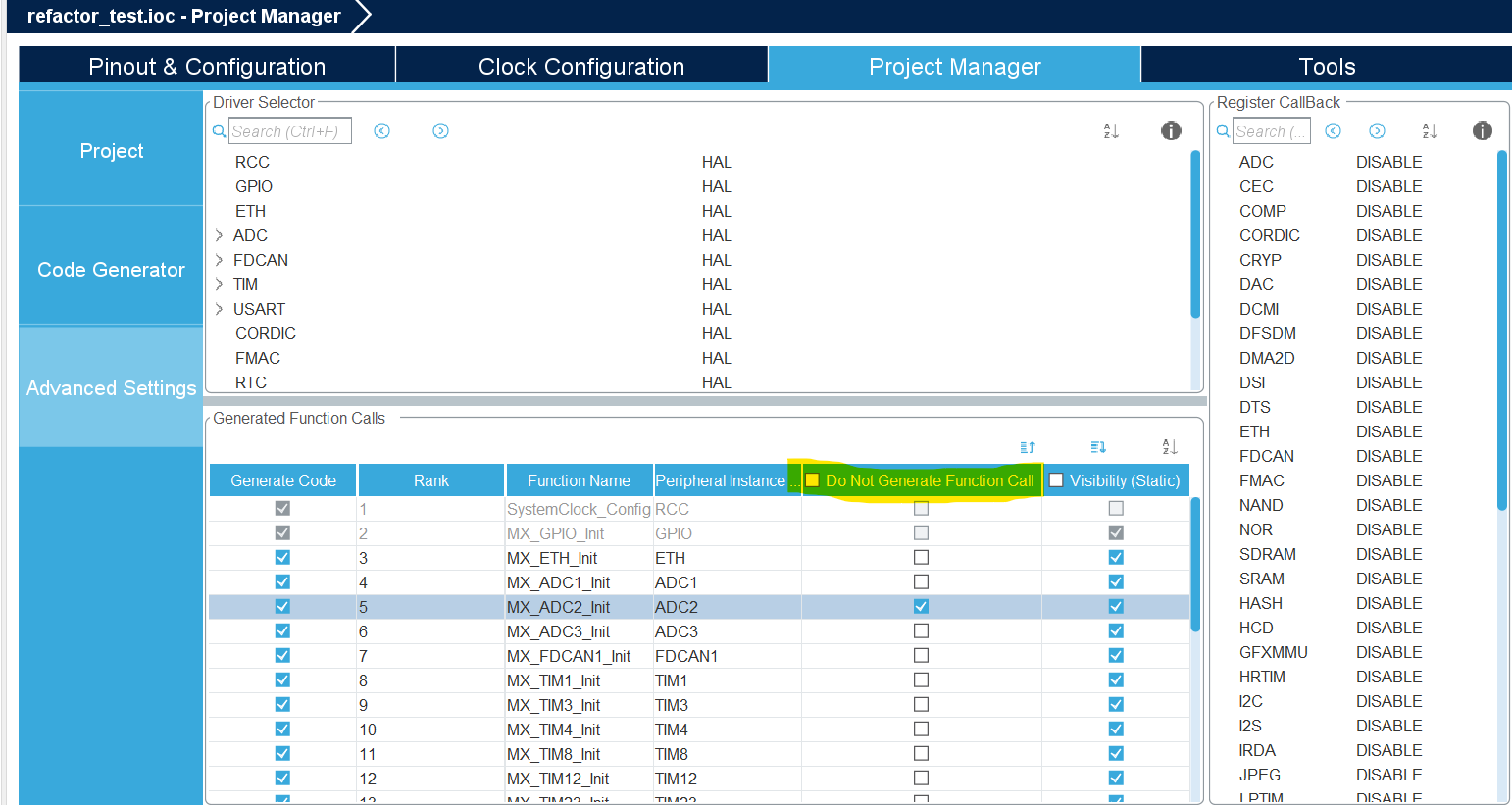Screen dimensions: 1512x805
Task: Check Do Not Generate Function Call for MX_TIM4_Init
Action: click(921, 729)
